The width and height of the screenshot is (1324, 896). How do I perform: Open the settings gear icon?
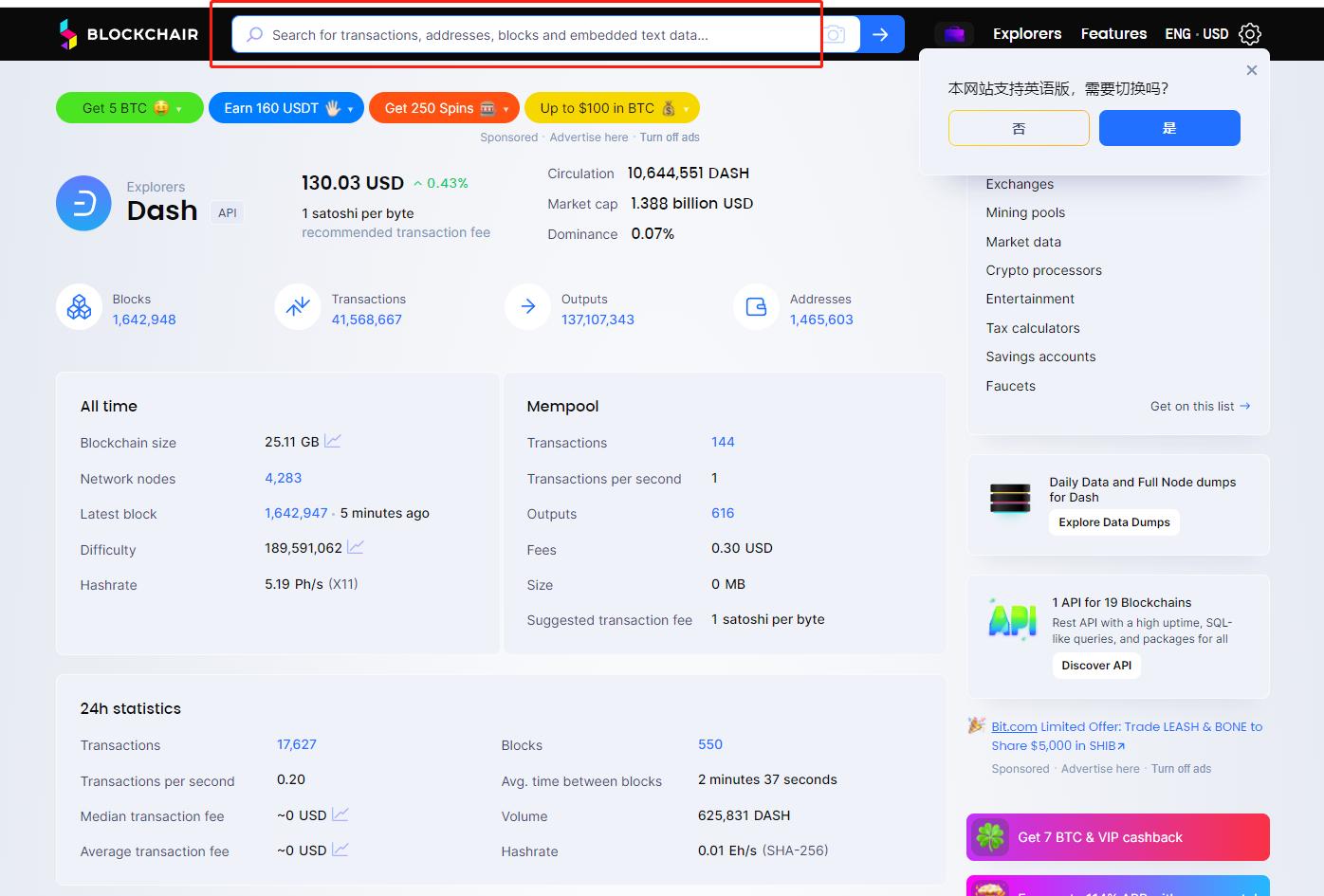pyautogui.click(x=1250, y=34)
